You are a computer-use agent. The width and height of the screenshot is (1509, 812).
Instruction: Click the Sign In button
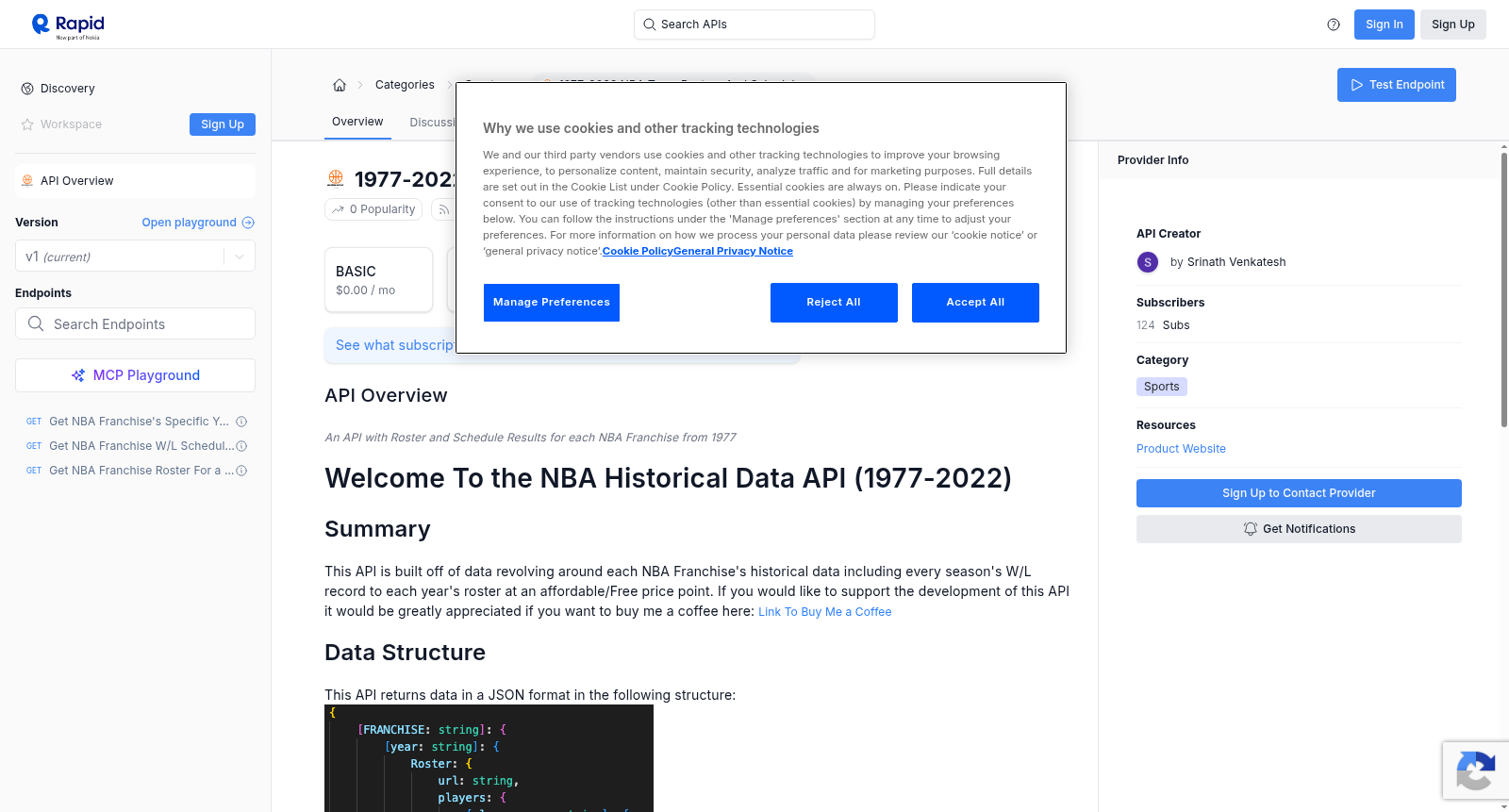point(1385,25)
